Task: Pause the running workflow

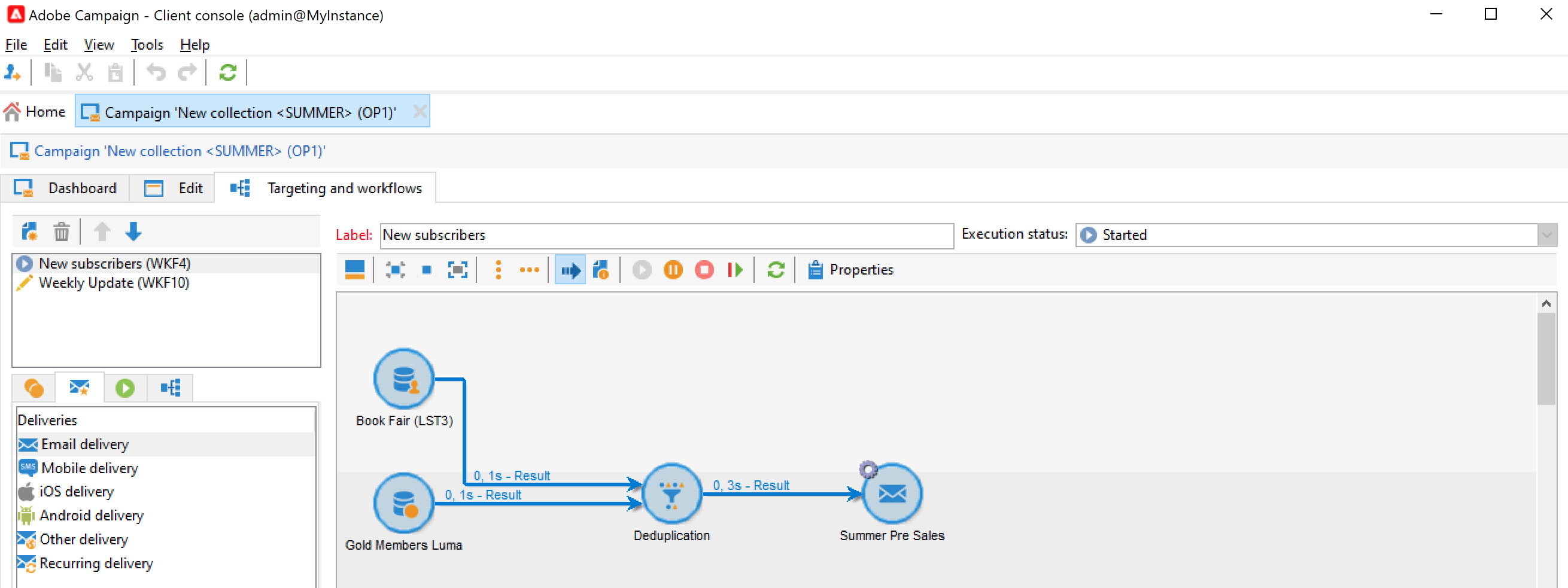Action: pyautogui.click(x=673, y=270)
